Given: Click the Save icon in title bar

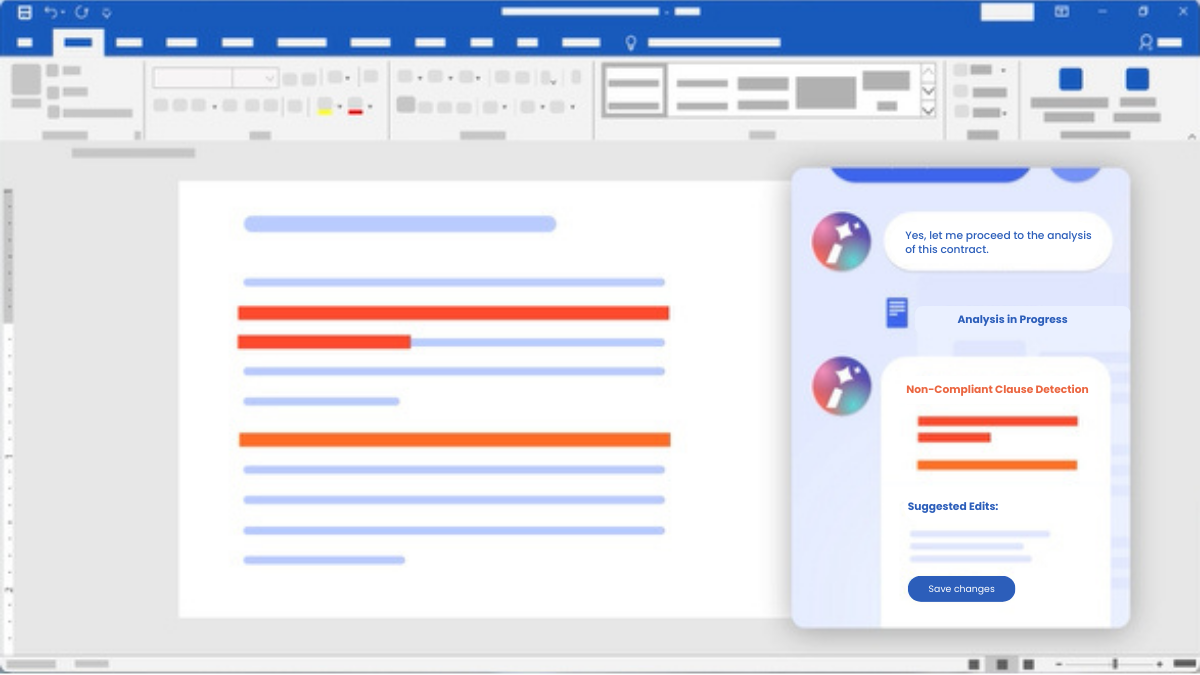Looking at the screenshot, I should click(x=25, y=13).
